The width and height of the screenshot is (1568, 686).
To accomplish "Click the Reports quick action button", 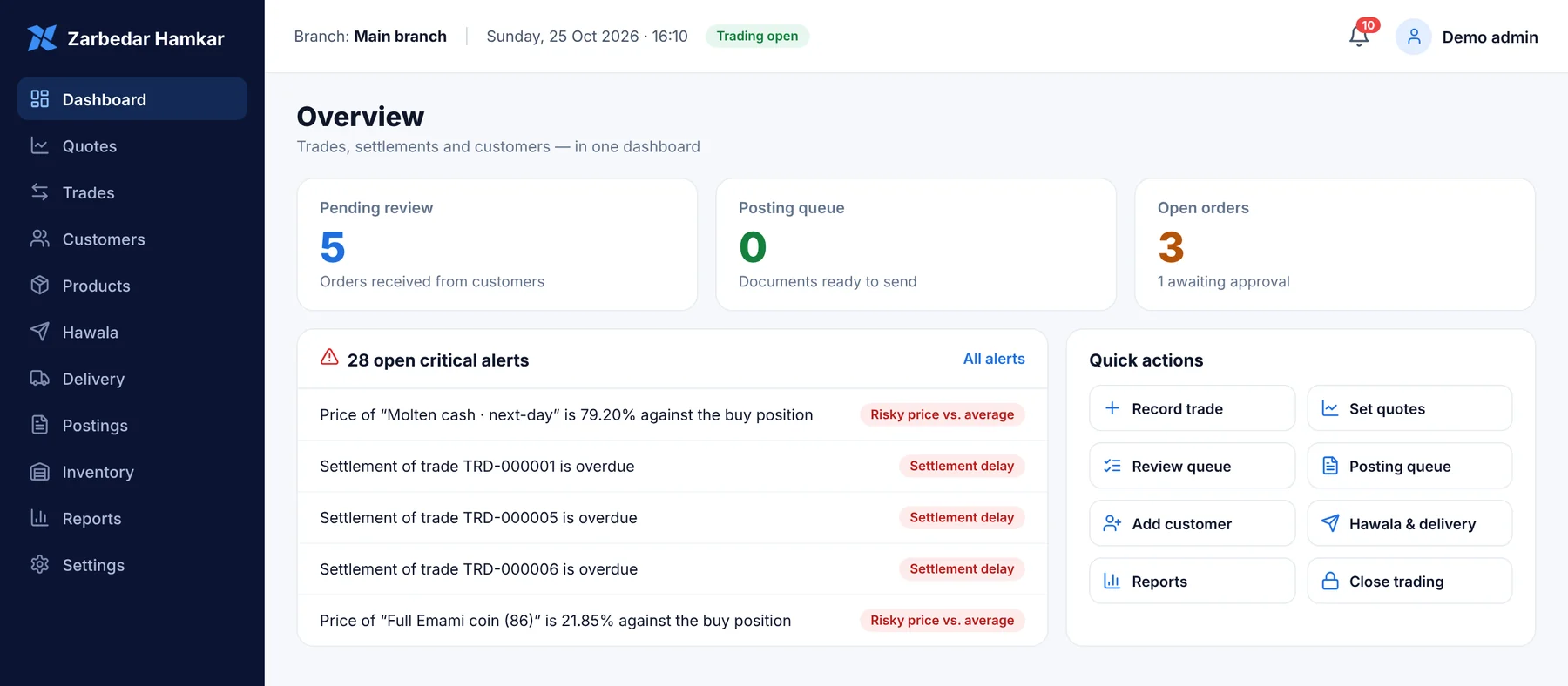I will point(1192,581).
